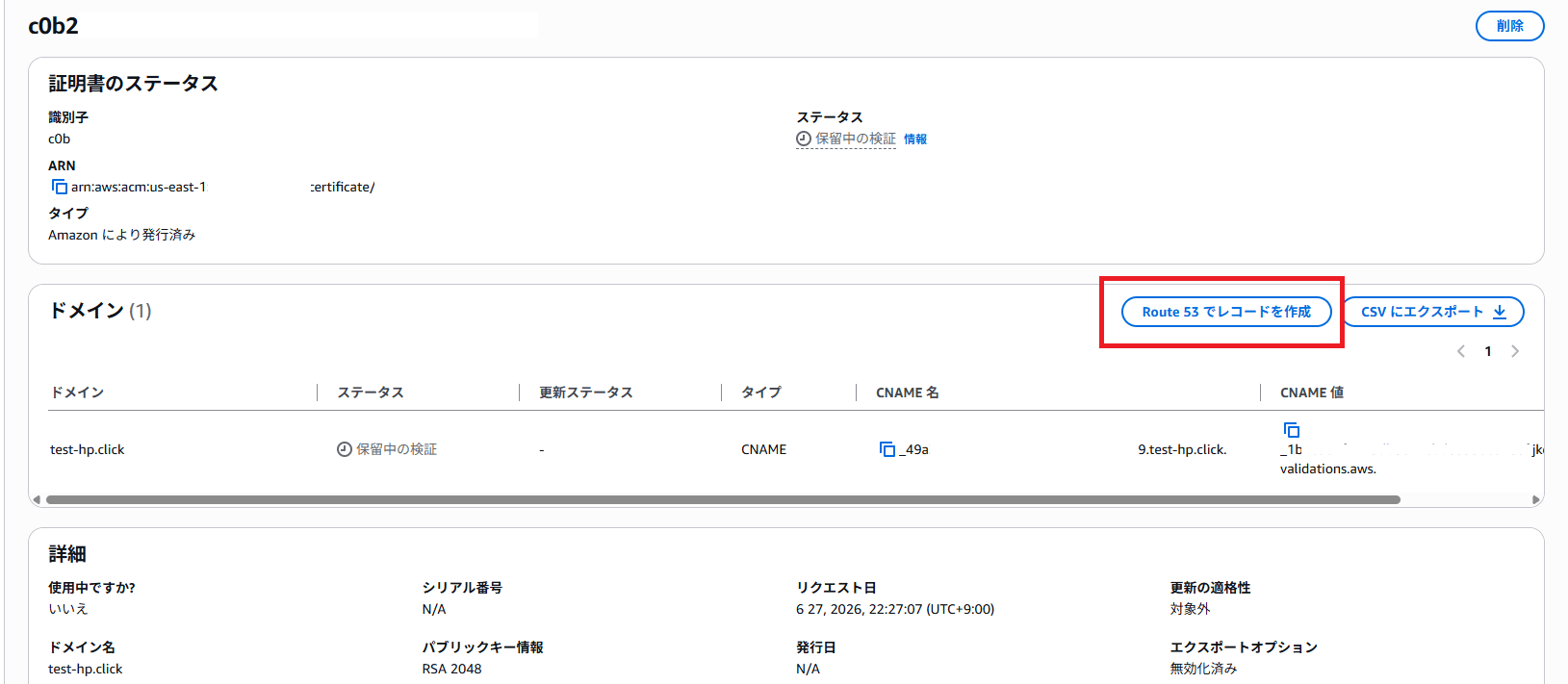
Task: Click the ステータス column header in the domains table
Action: point(371,393)
